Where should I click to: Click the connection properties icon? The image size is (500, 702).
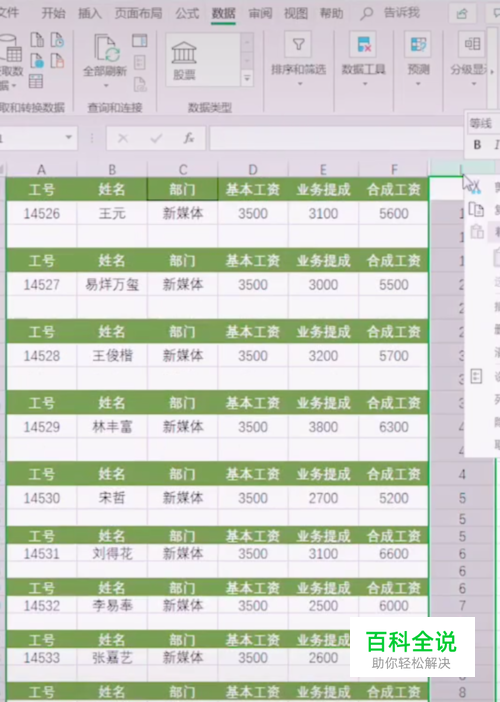[140, 62]
